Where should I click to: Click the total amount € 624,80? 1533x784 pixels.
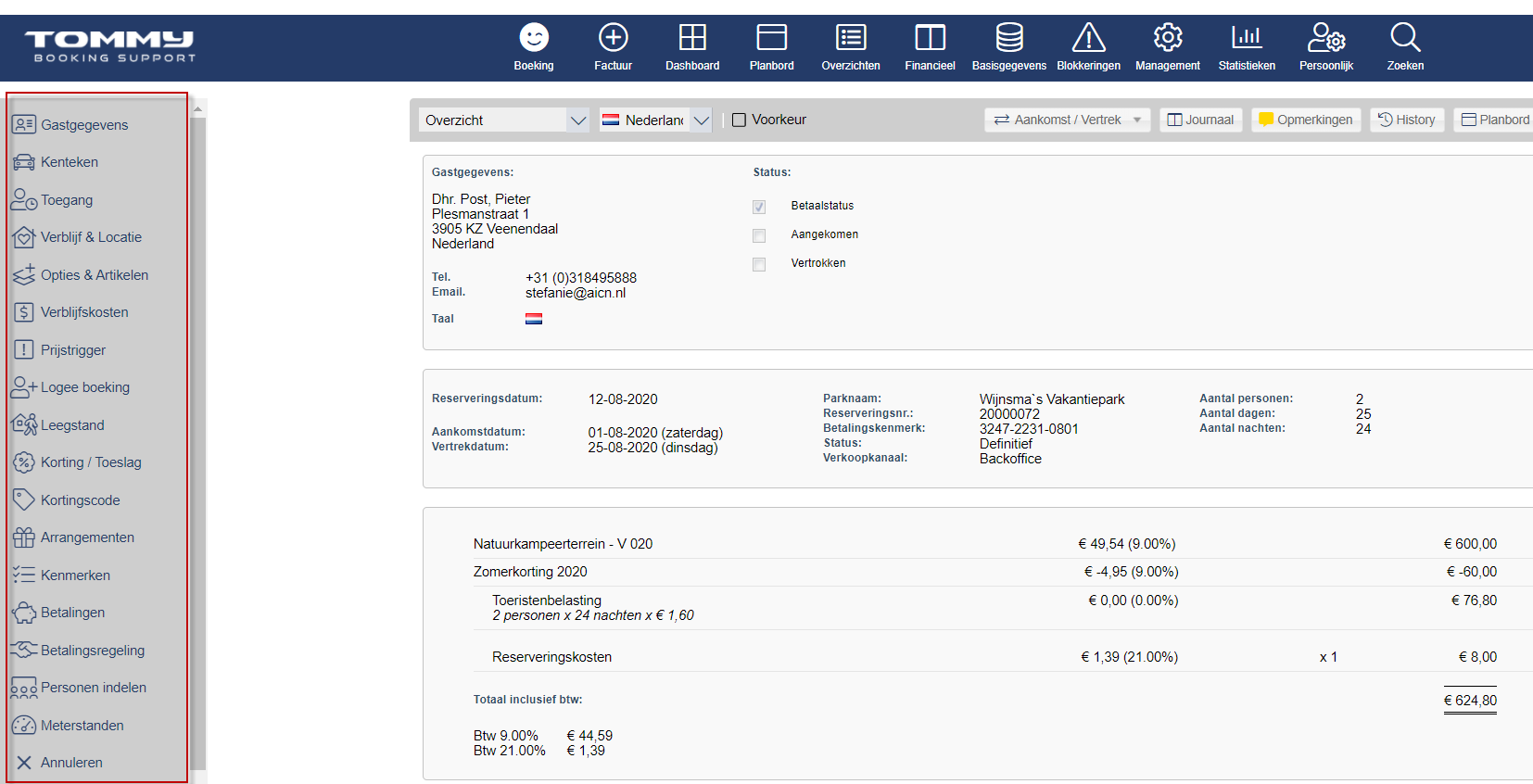pos(1470,701)
